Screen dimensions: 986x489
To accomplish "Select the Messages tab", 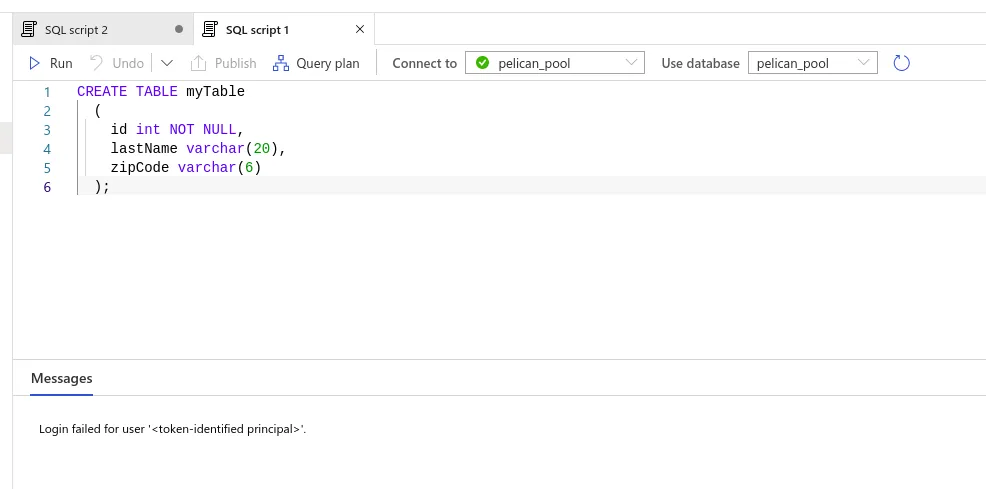I will click(62, 378).
